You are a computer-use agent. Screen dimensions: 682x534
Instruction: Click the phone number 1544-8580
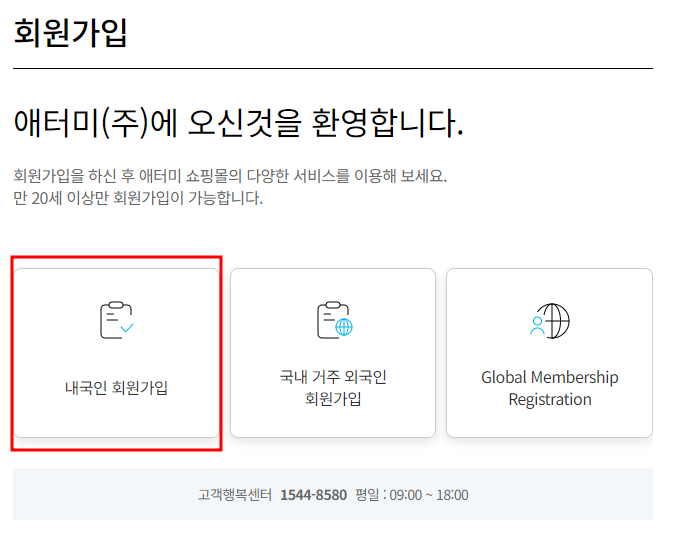pos(314,495)
